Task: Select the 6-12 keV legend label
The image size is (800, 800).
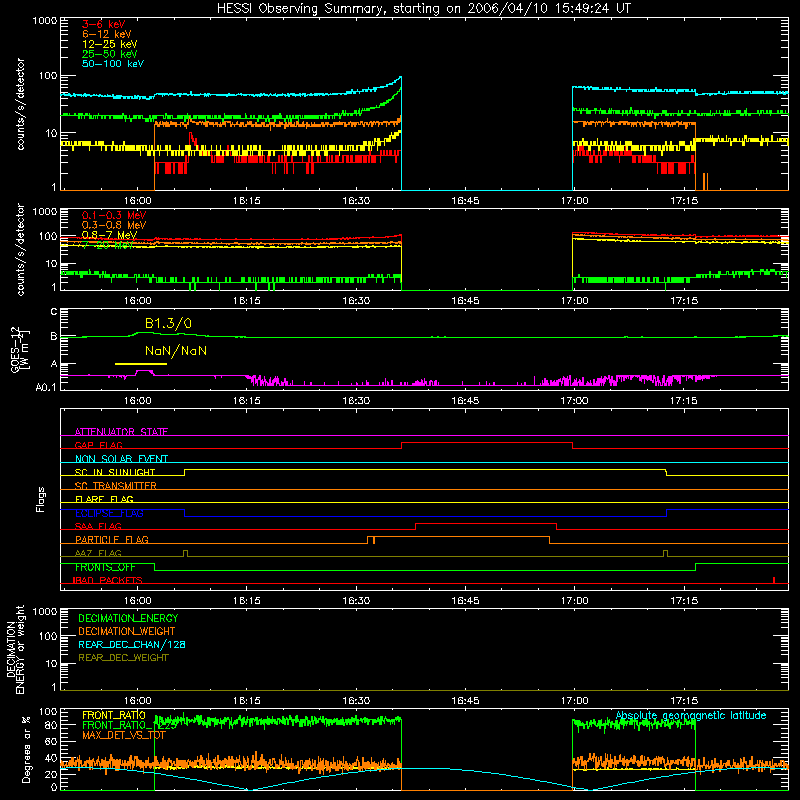Action: click(x=107, y=34)
